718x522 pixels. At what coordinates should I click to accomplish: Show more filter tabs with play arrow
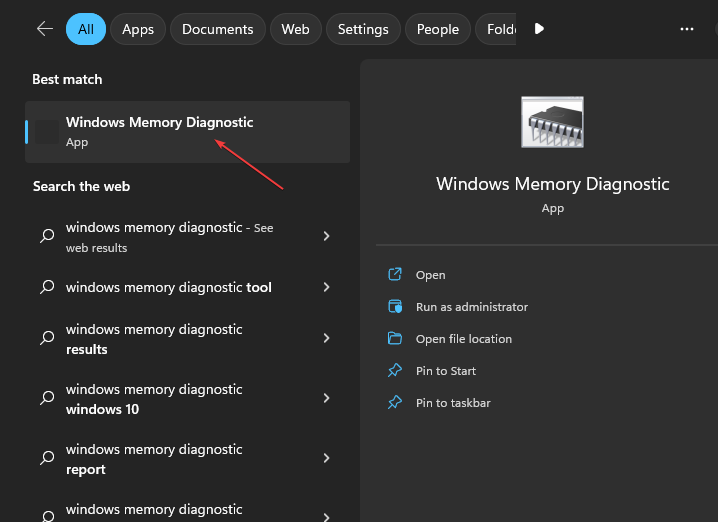point(539,29)
